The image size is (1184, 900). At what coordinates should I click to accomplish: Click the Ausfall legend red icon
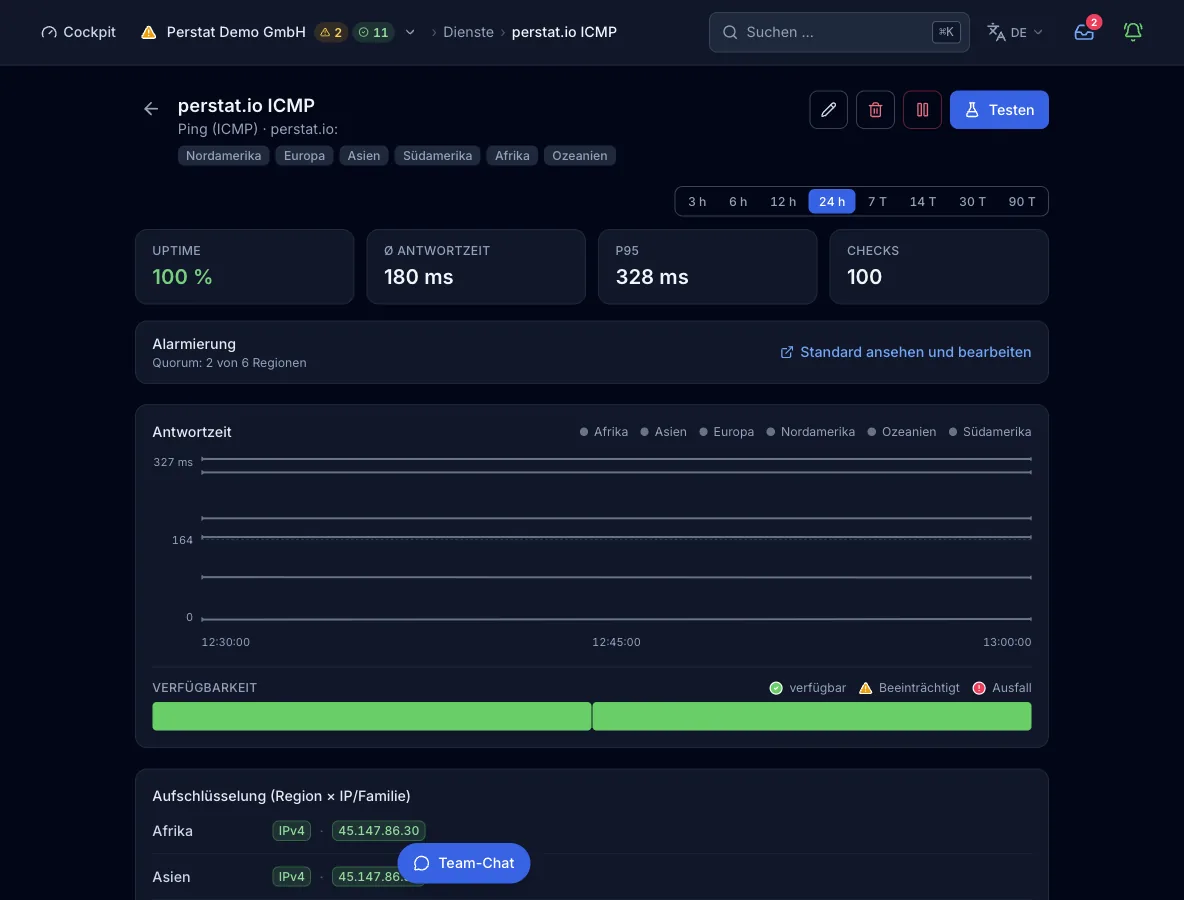(979, 688)
